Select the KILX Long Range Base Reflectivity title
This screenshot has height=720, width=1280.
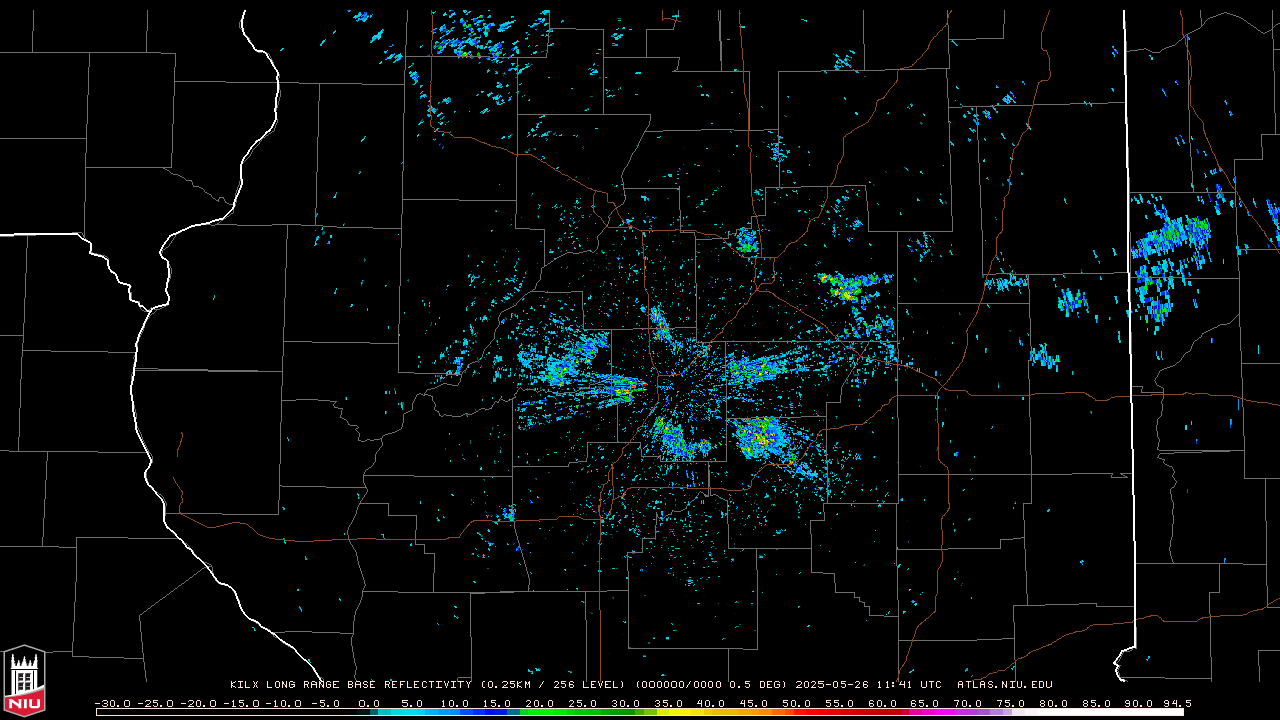point(351,685)
